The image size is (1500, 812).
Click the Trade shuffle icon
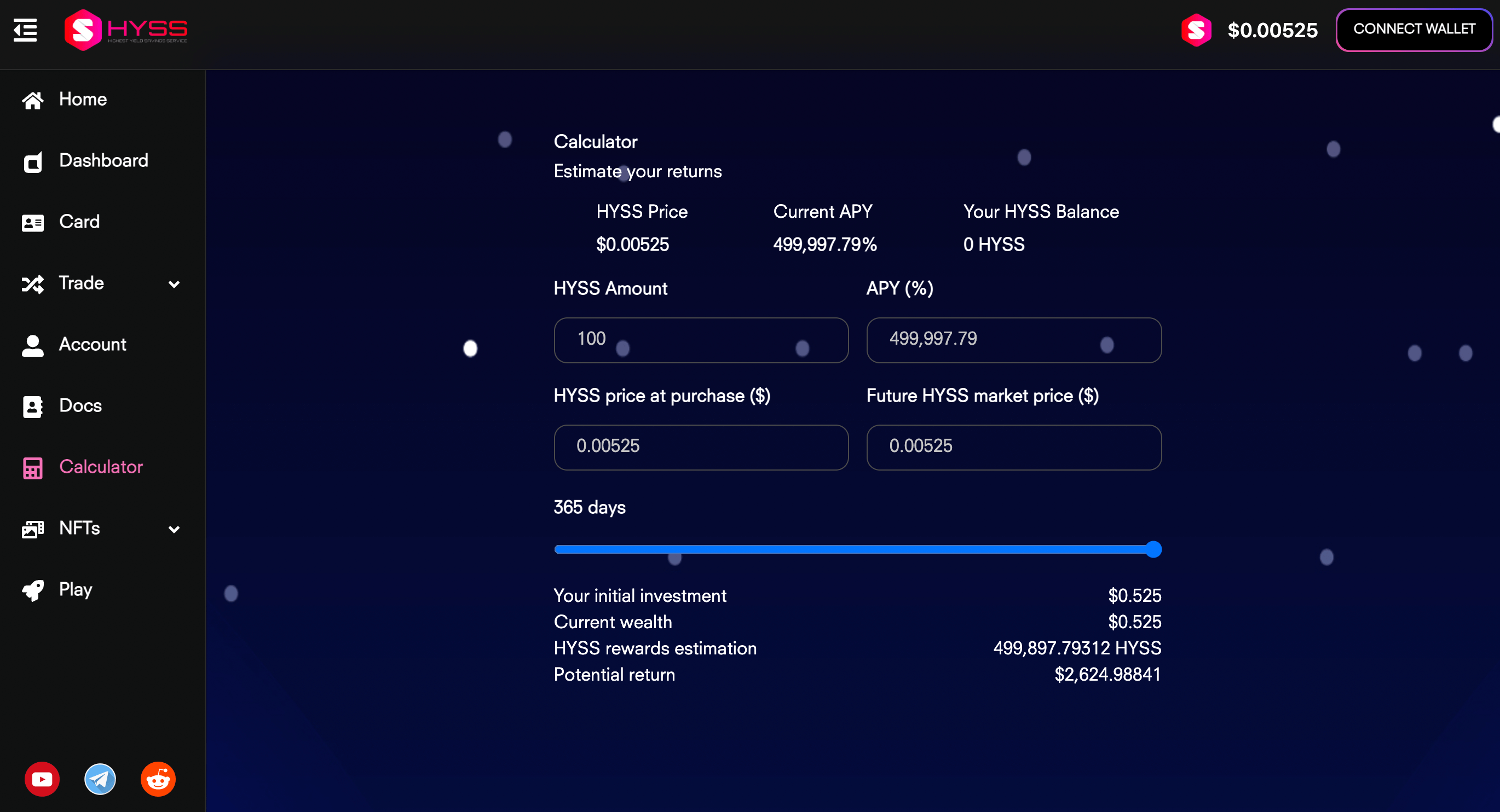33,284
